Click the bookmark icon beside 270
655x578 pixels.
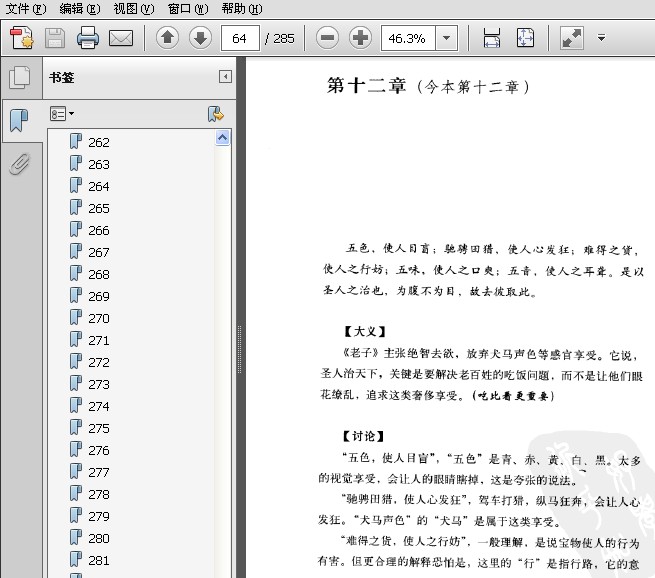[76, 317]
